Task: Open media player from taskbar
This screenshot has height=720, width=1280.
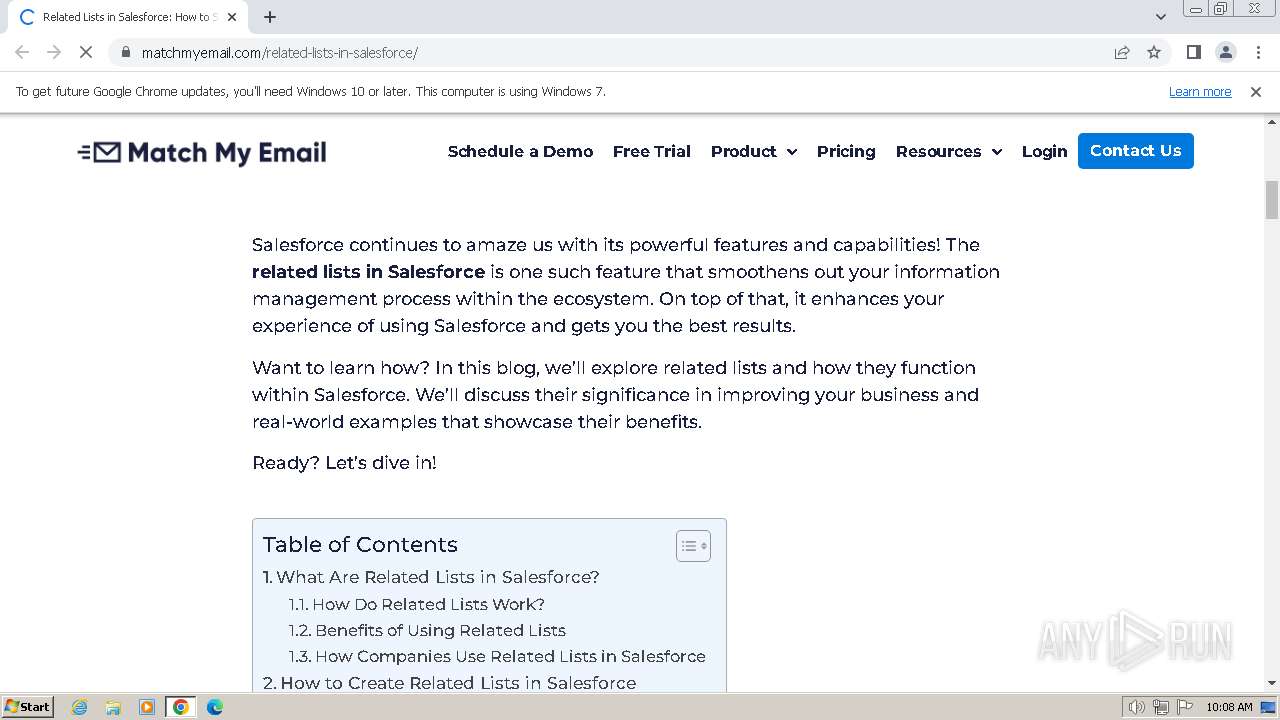Action: click(x=147, y=707)
